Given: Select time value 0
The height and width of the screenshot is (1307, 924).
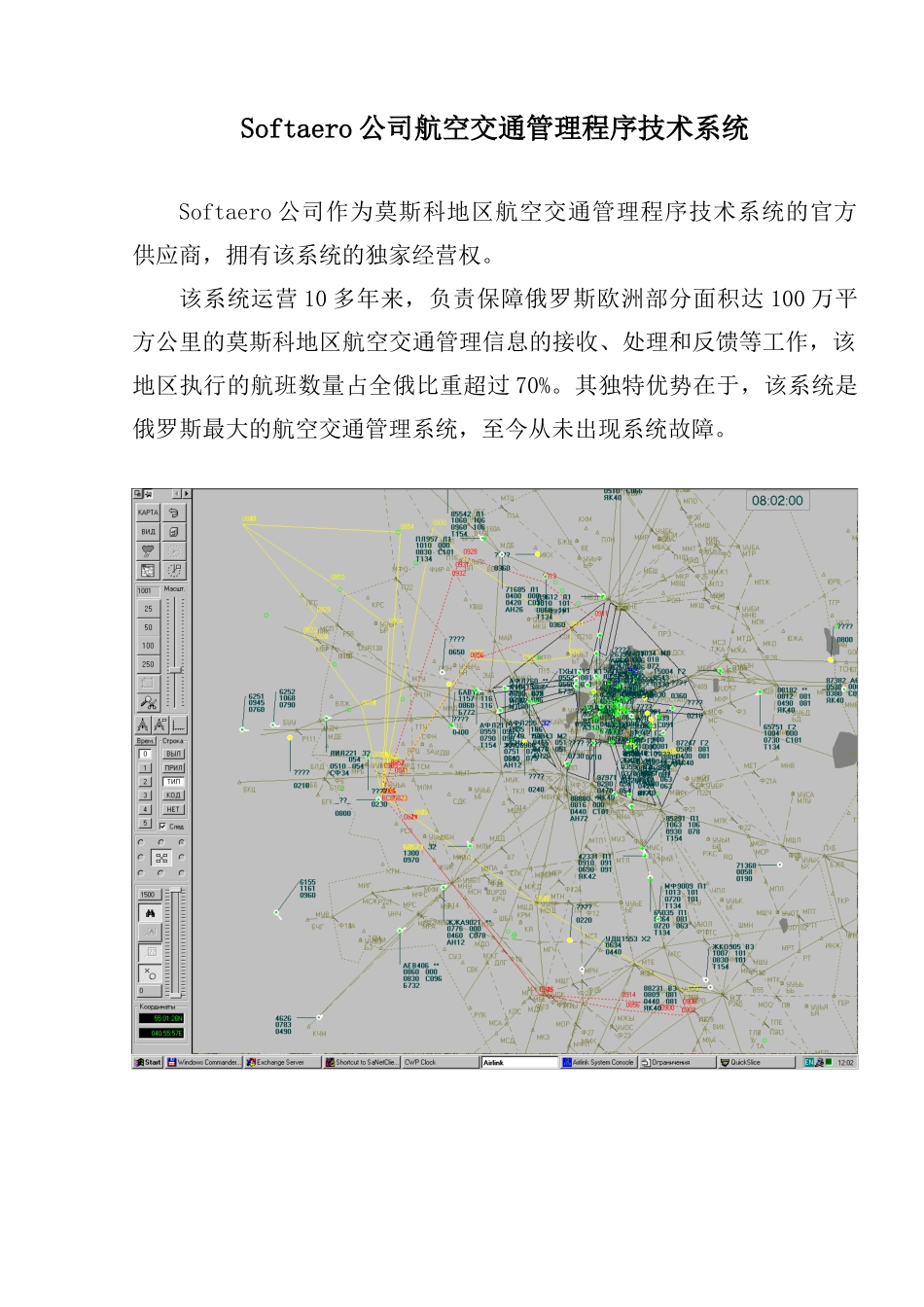Looking at the screenshot, I should coord(145,754).
